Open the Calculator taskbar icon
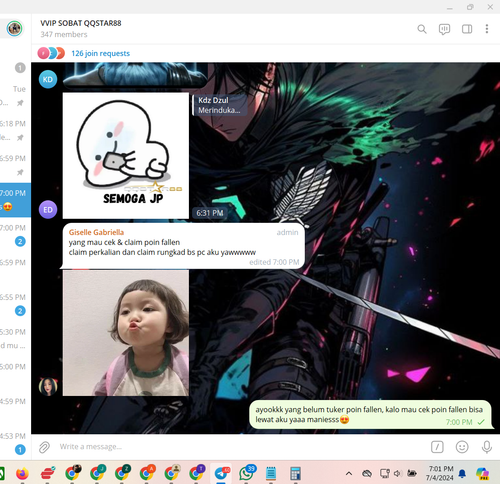 (x=295, y=473)
